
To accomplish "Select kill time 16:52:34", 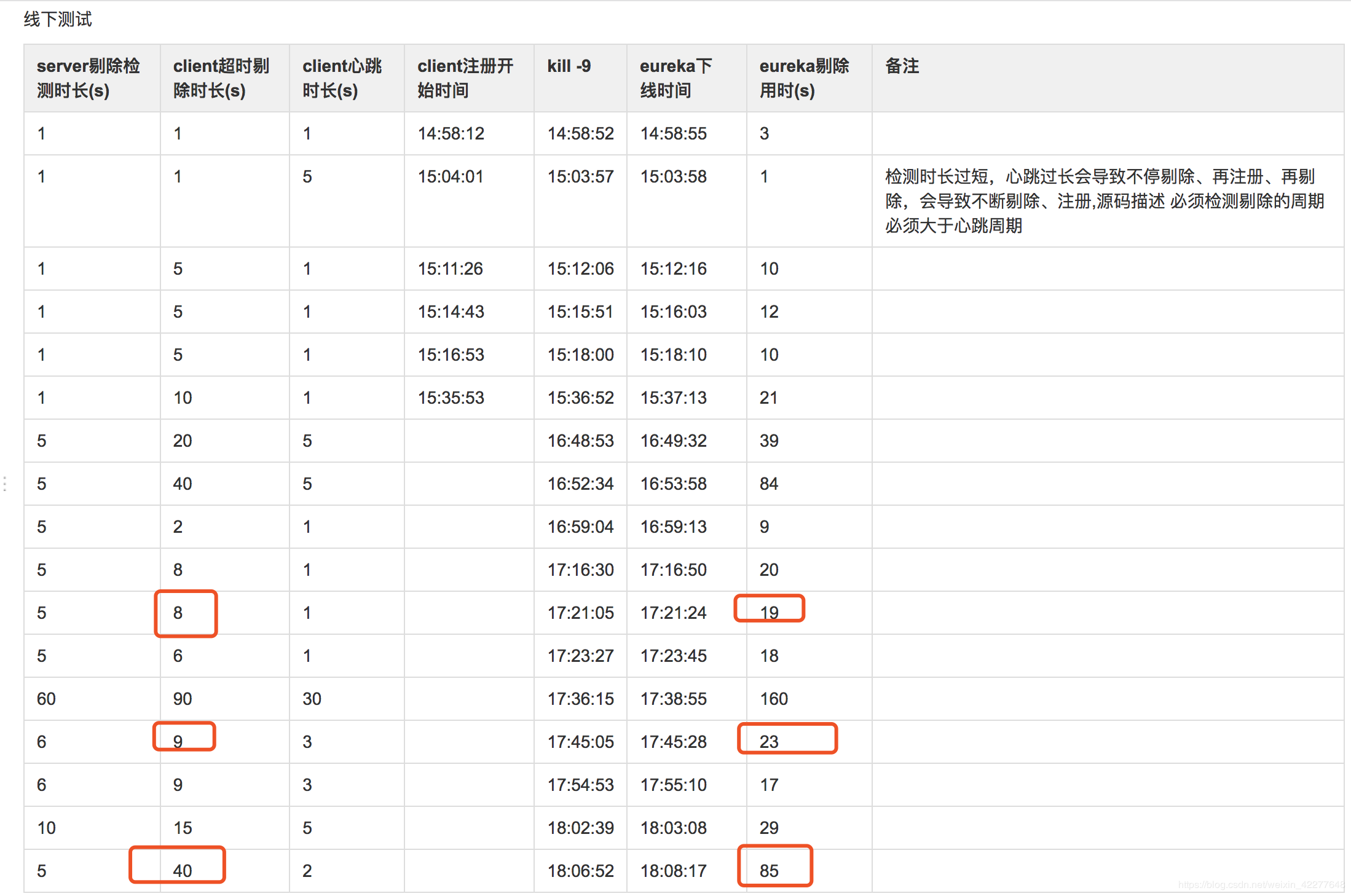I will point(581,484).
